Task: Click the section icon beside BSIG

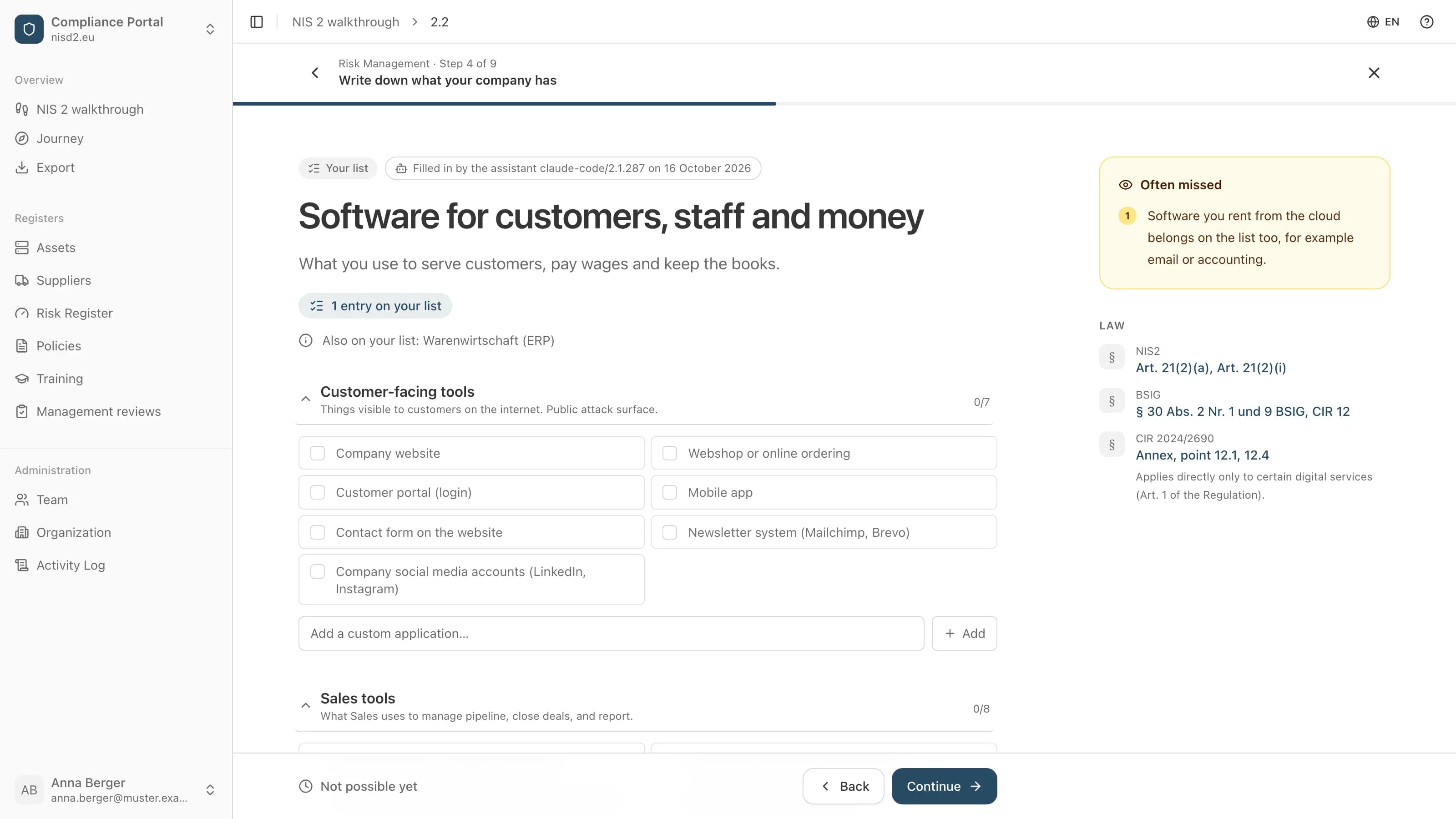Action: pyautogui.click(x=1112, y=401)
